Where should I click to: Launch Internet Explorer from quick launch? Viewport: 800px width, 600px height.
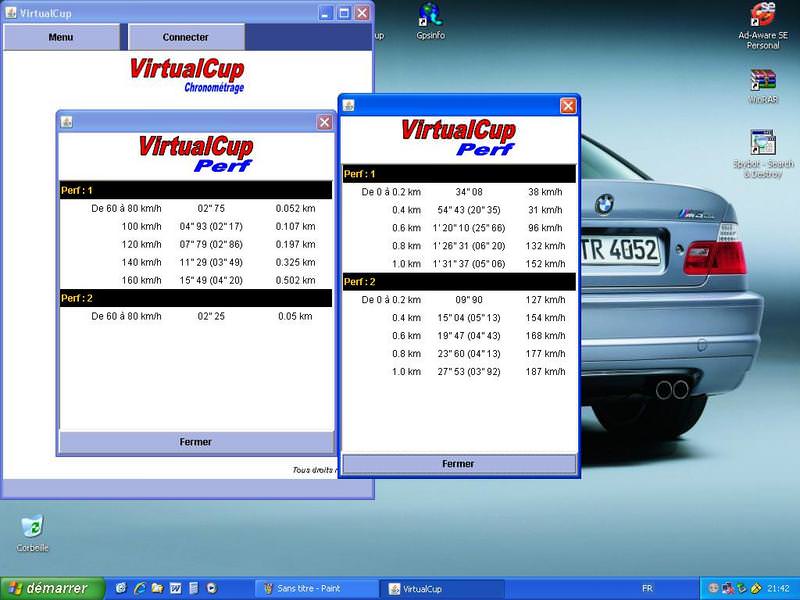click(x=139, y=588)
